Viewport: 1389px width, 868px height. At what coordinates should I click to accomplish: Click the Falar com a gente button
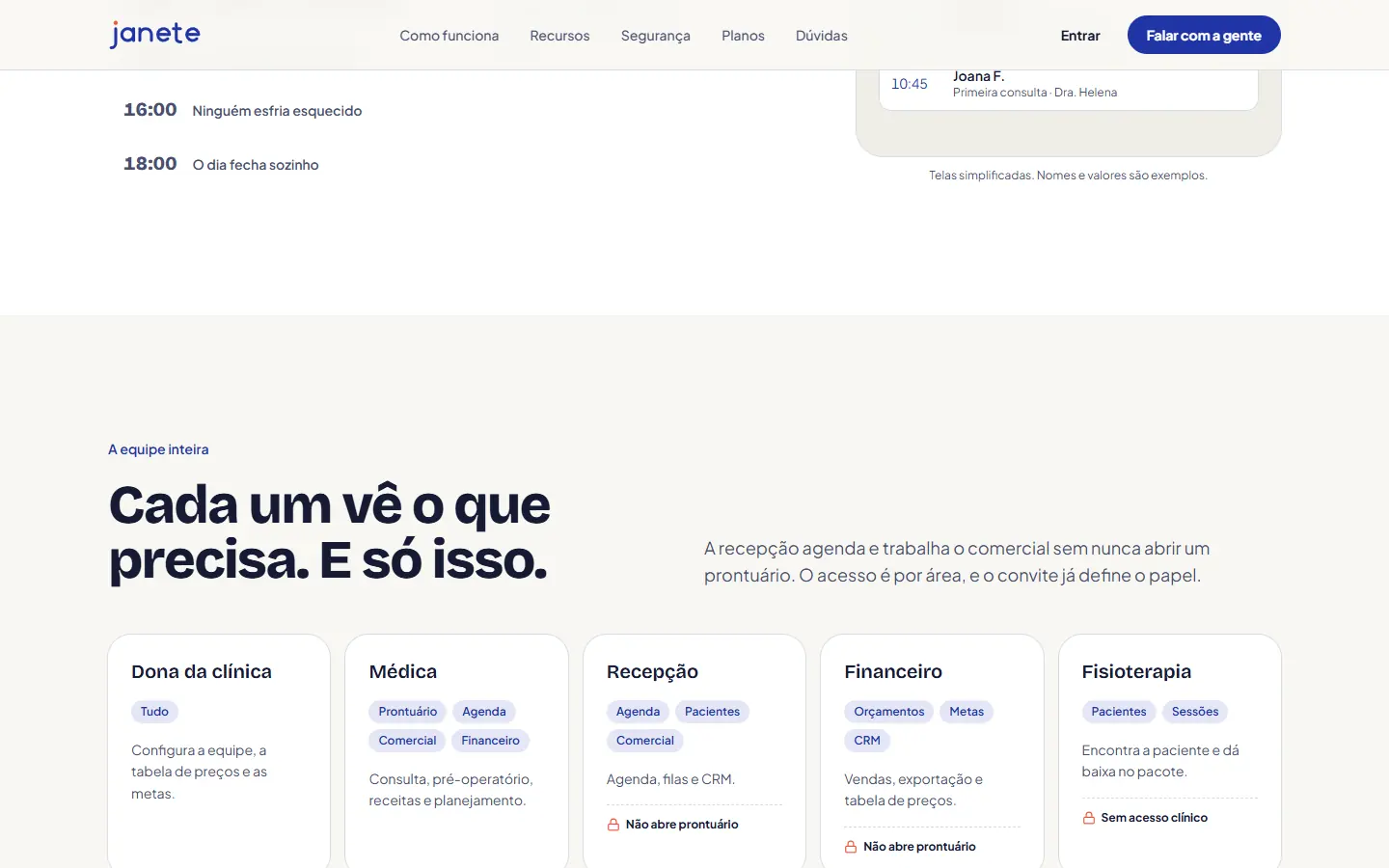[x=1204, y=35]
